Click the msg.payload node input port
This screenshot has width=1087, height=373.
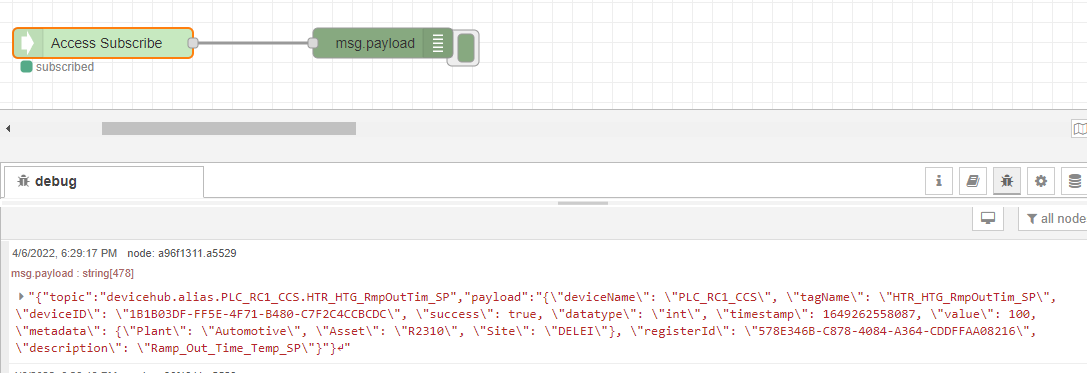(x=313, y=43)
